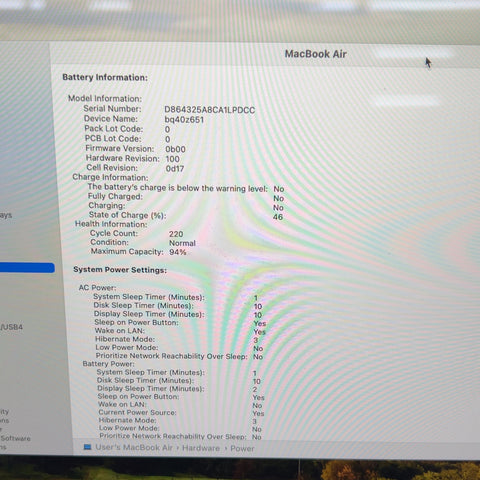Image resolution: width=480 pixels, height=480 pixels.
Task: Click the computer icon in the path bar
Action: pos(87,447)
